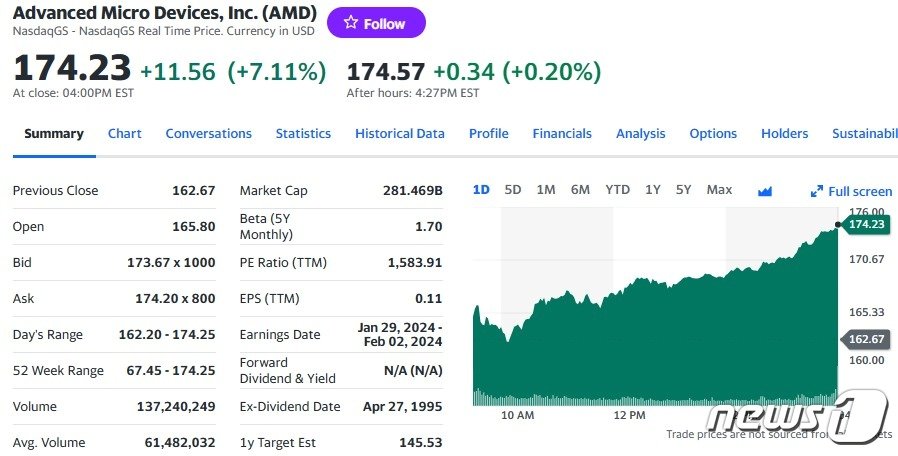
Task: Display the Max chart range
Action: coord(719,190)
